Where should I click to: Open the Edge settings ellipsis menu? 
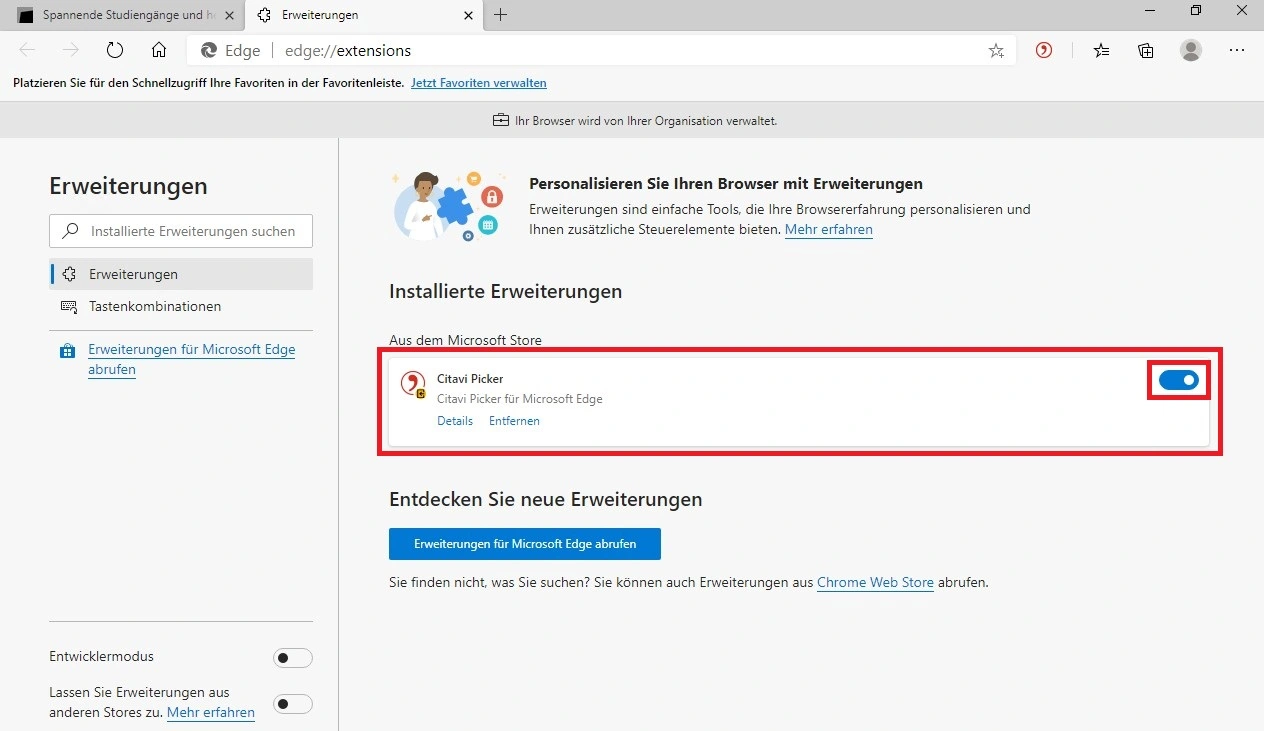tap(1237, 50)
